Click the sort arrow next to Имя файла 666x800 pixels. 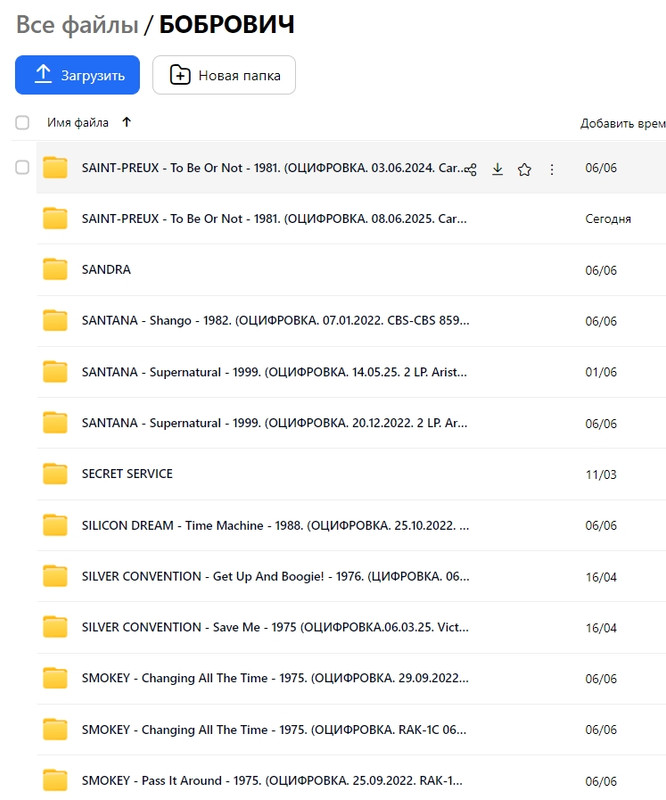point(127,122)
